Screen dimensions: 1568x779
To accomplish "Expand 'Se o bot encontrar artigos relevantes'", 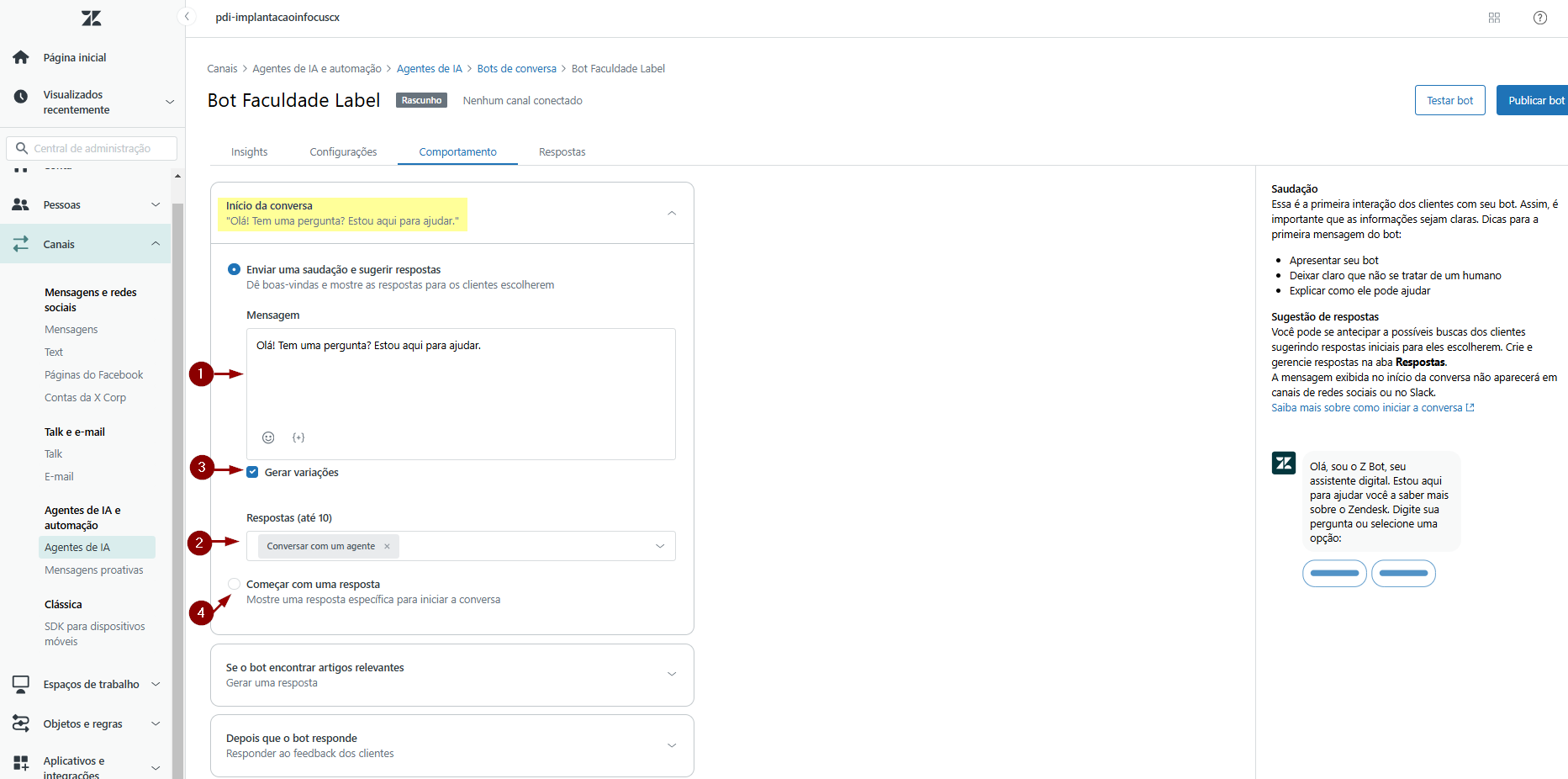I will [x=671, y=674].
